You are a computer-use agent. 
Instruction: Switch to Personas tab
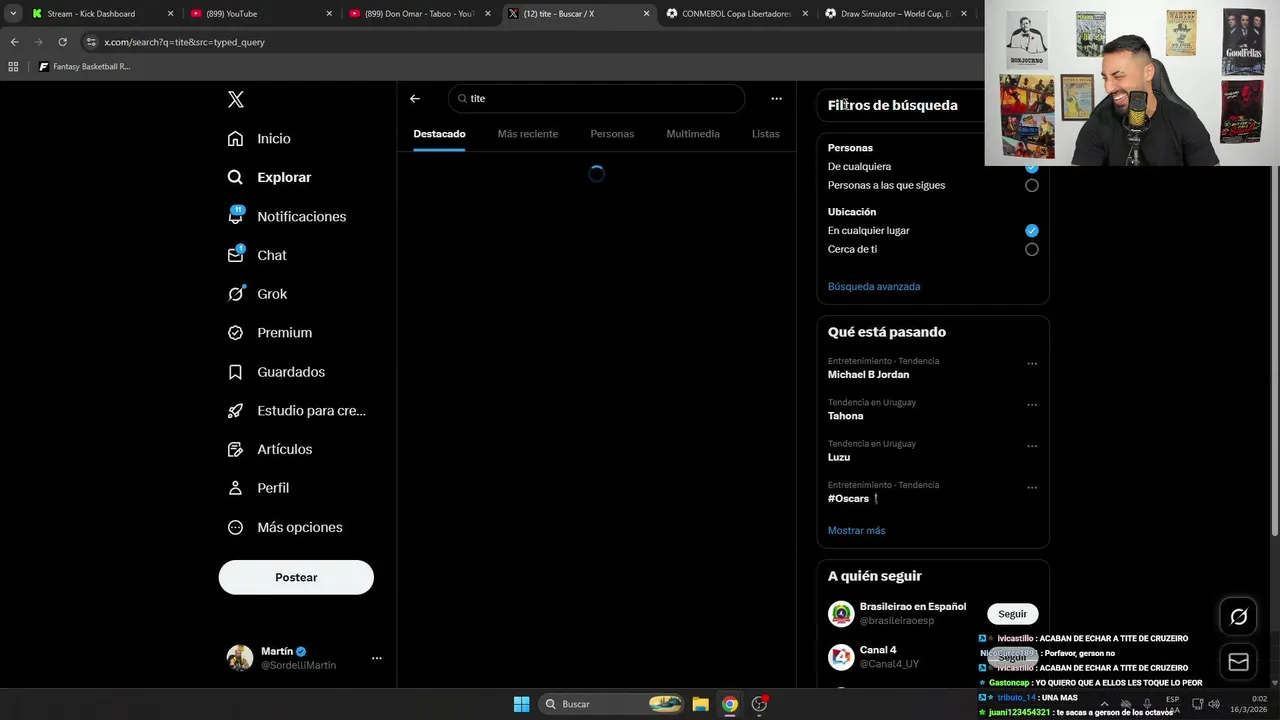point(612,134)
